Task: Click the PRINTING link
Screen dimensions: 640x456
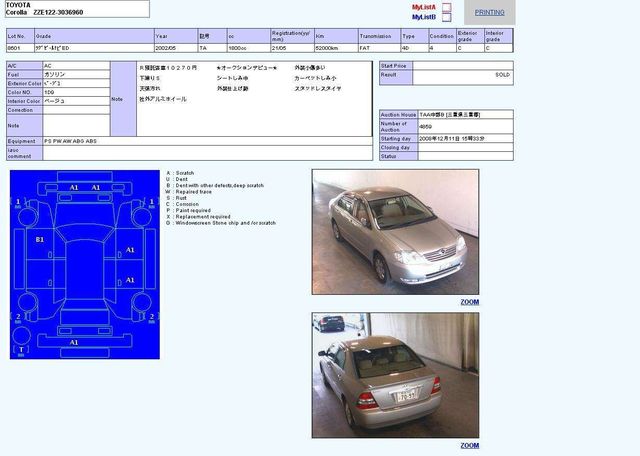Action: pyautogui.click(x=489, y=12)
